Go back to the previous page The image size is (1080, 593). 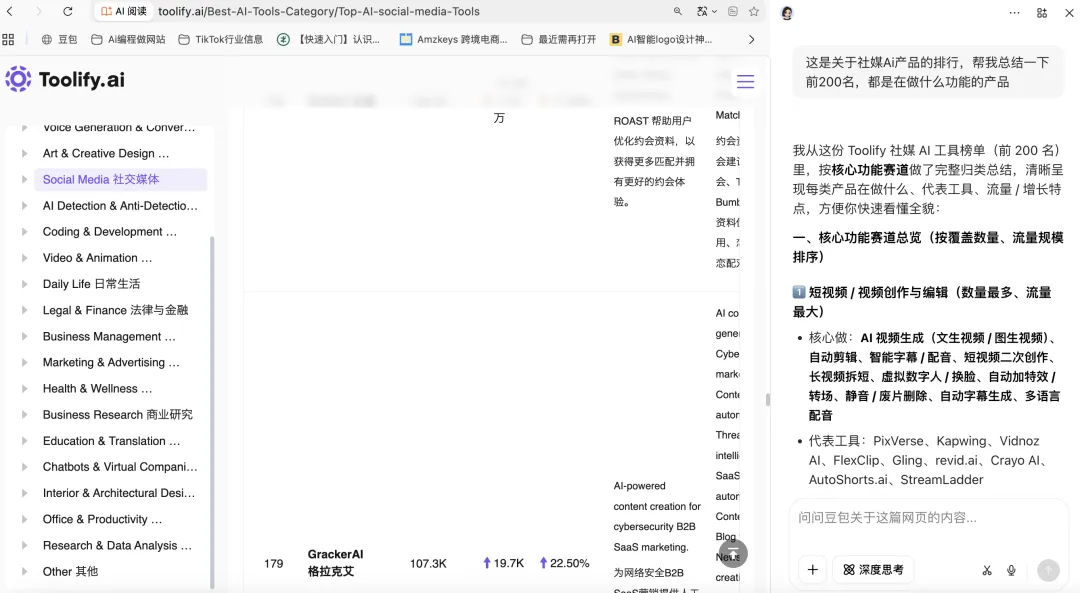click(x=10, y=11)
